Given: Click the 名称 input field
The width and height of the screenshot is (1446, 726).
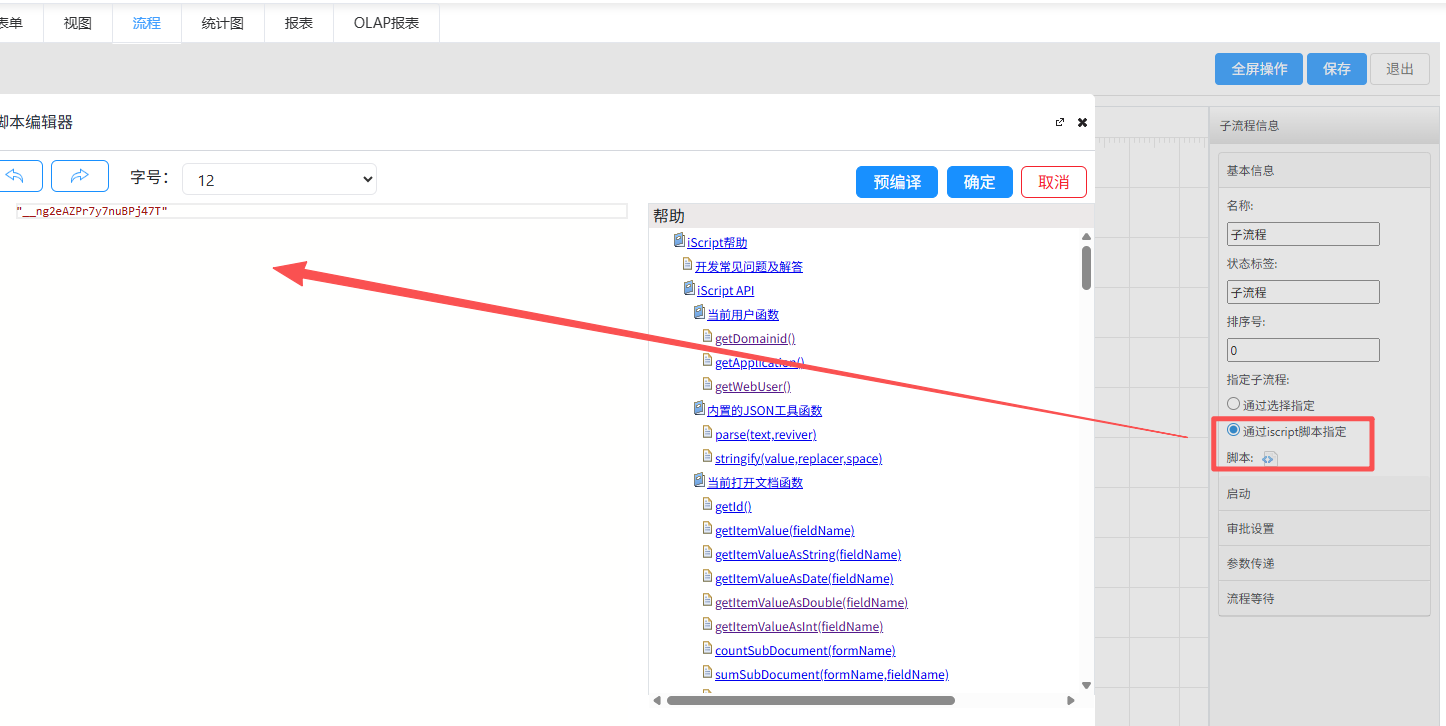Looking at the screenshot, I should (1303, 234).
